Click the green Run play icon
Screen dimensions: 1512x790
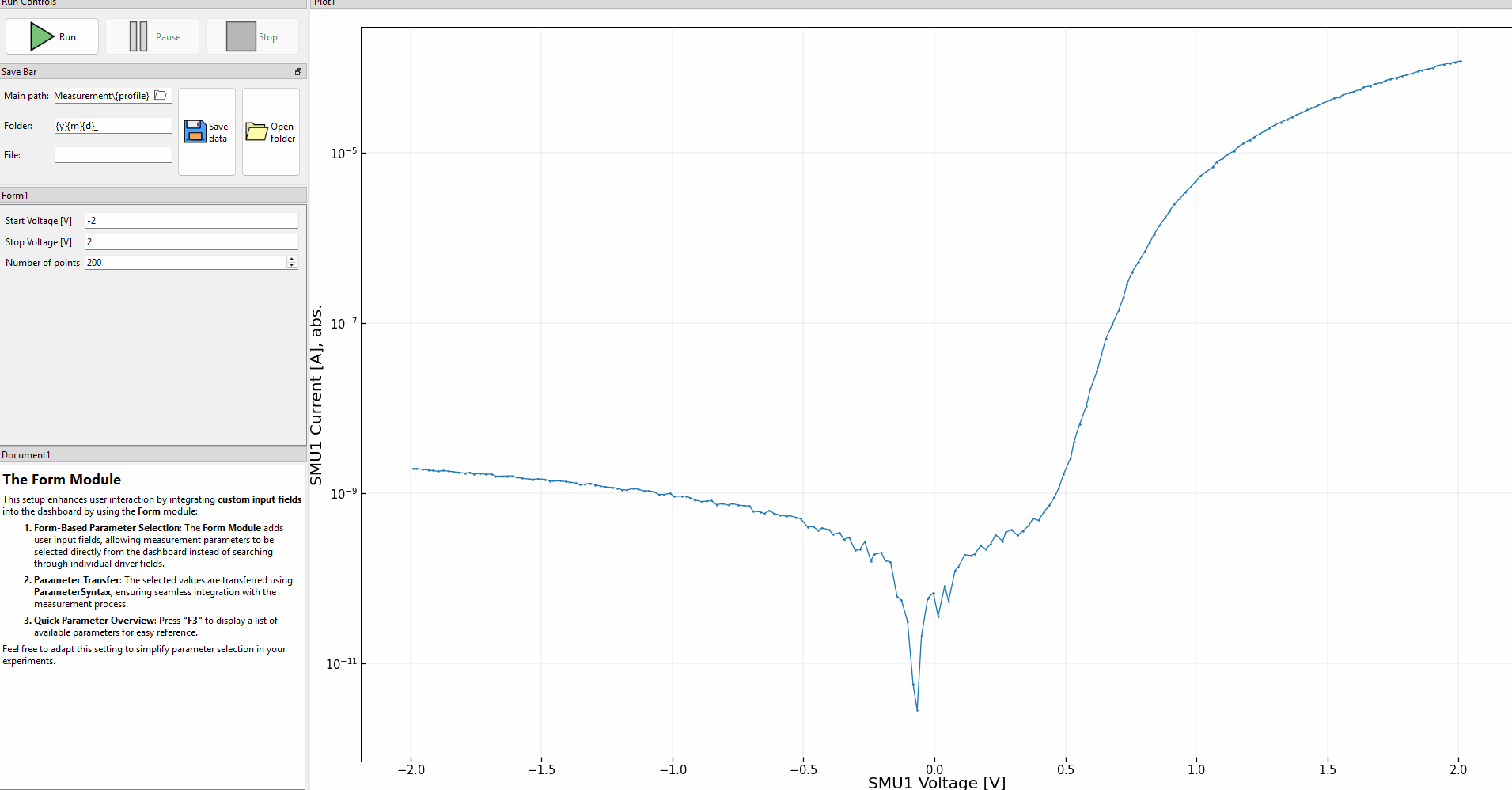tap(41, 36)
